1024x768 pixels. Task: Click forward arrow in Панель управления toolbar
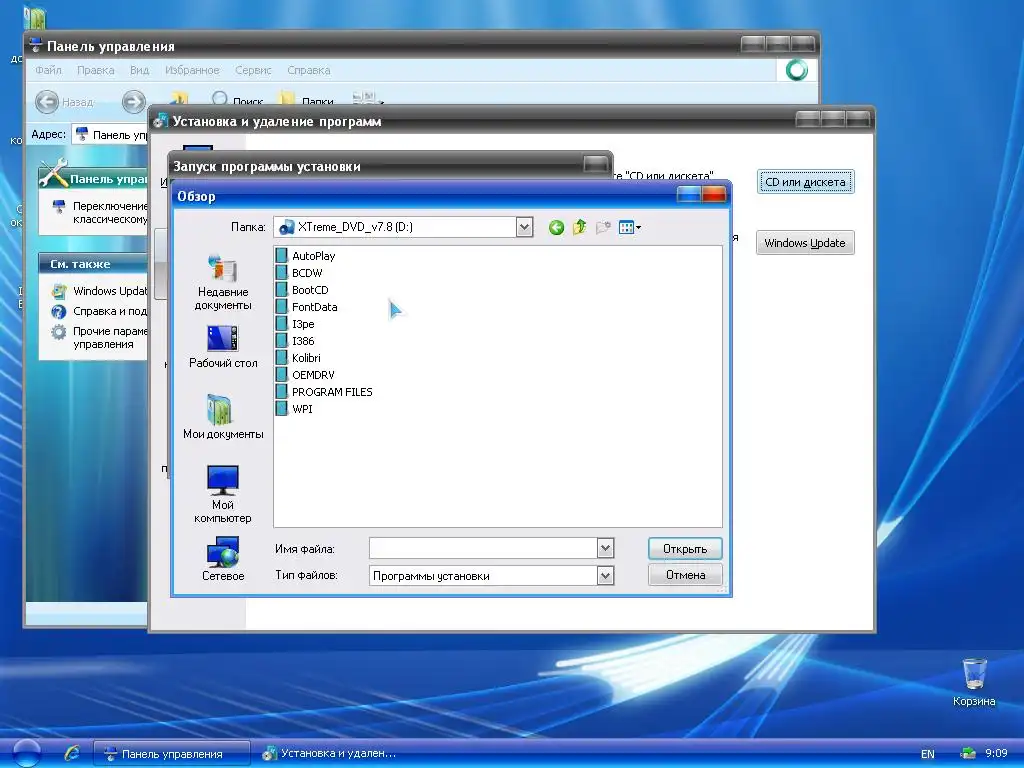[x=134, y=102]
